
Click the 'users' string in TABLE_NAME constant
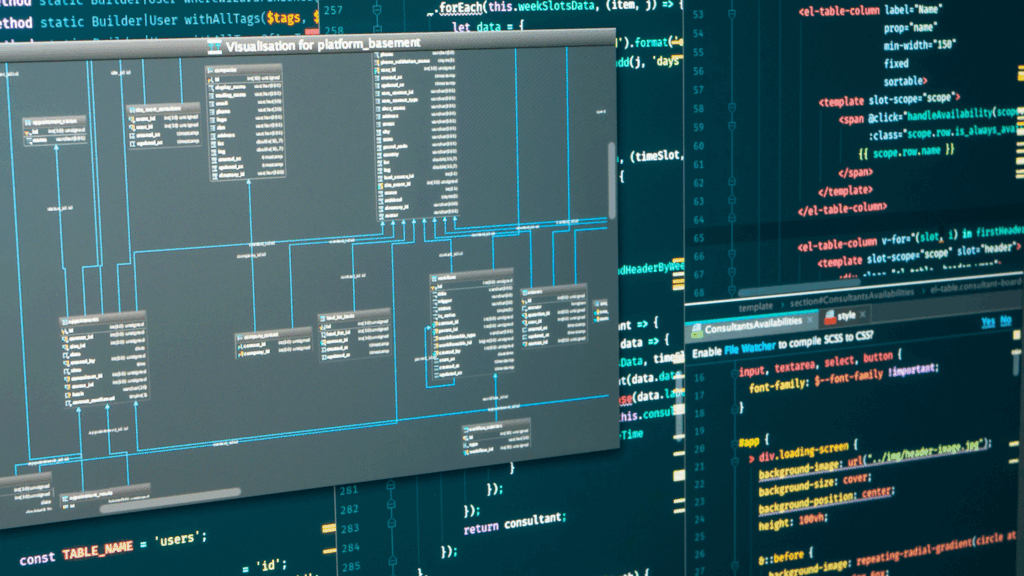click(178, 537)
